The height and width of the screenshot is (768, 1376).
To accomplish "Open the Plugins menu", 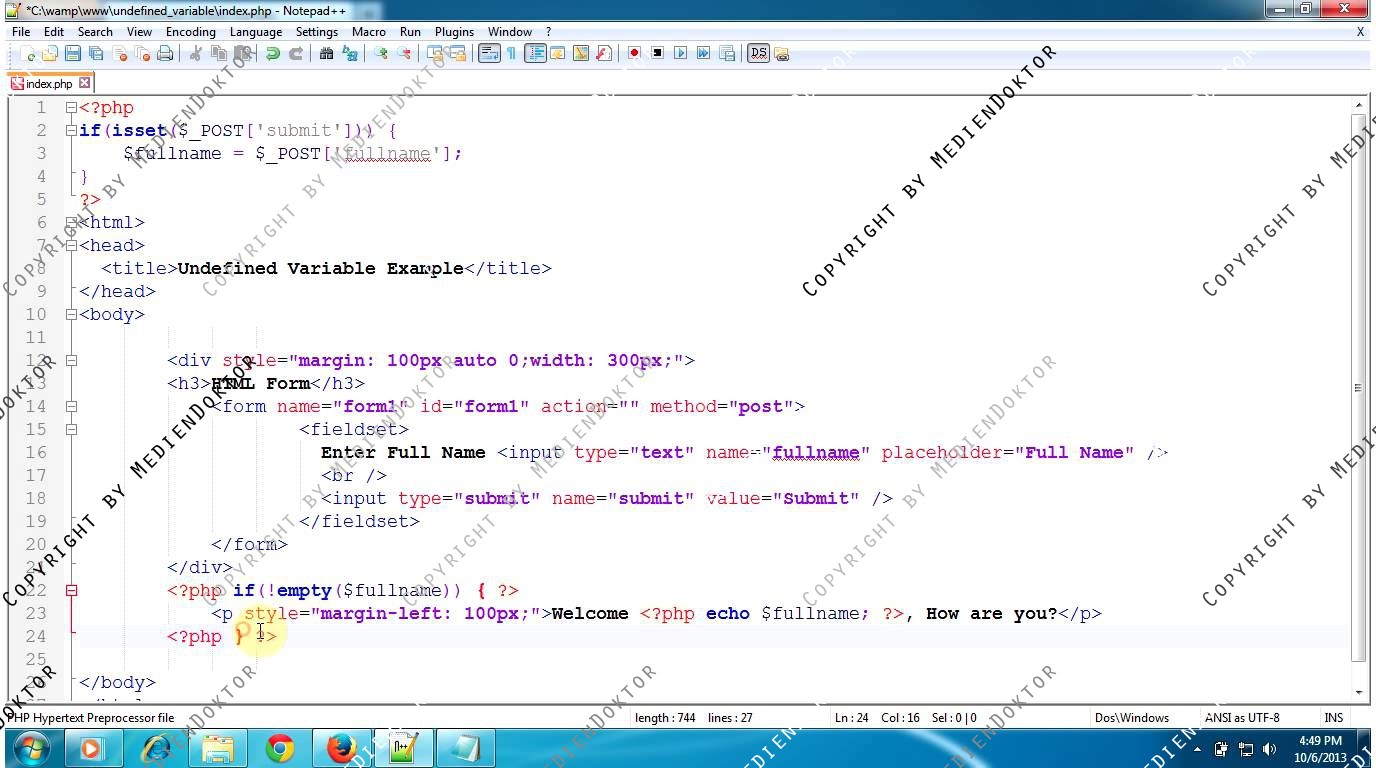I will 454,32.
